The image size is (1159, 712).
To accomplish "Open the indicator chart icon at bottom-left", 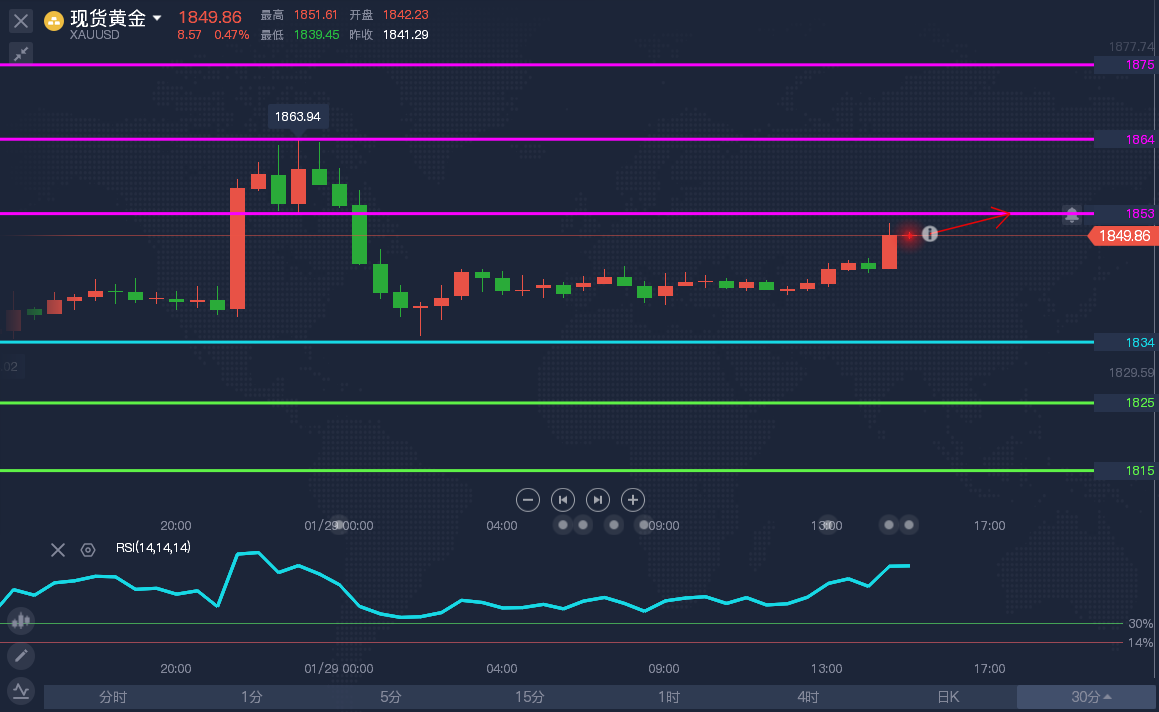I will coord(21,691).
